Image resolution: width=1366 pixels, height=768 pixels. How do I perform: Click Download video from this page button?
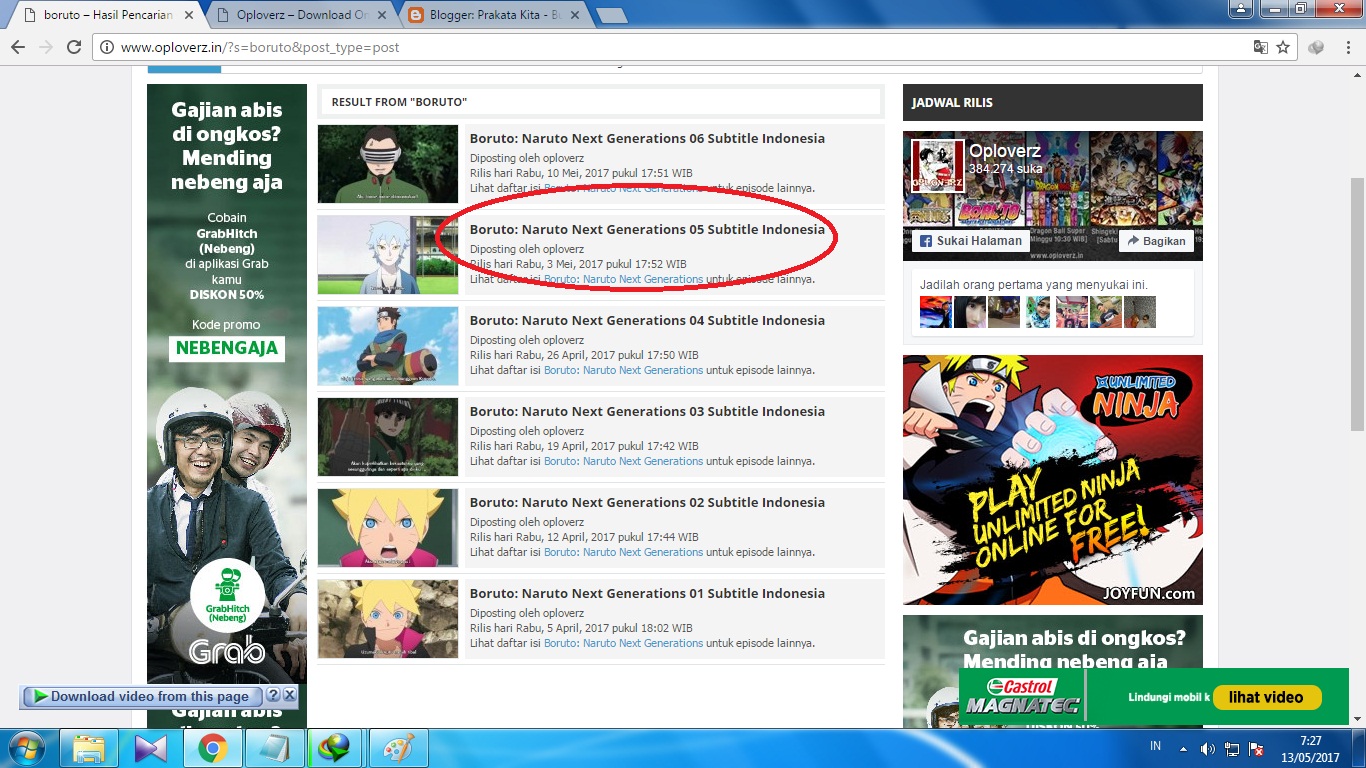point(142,696)
